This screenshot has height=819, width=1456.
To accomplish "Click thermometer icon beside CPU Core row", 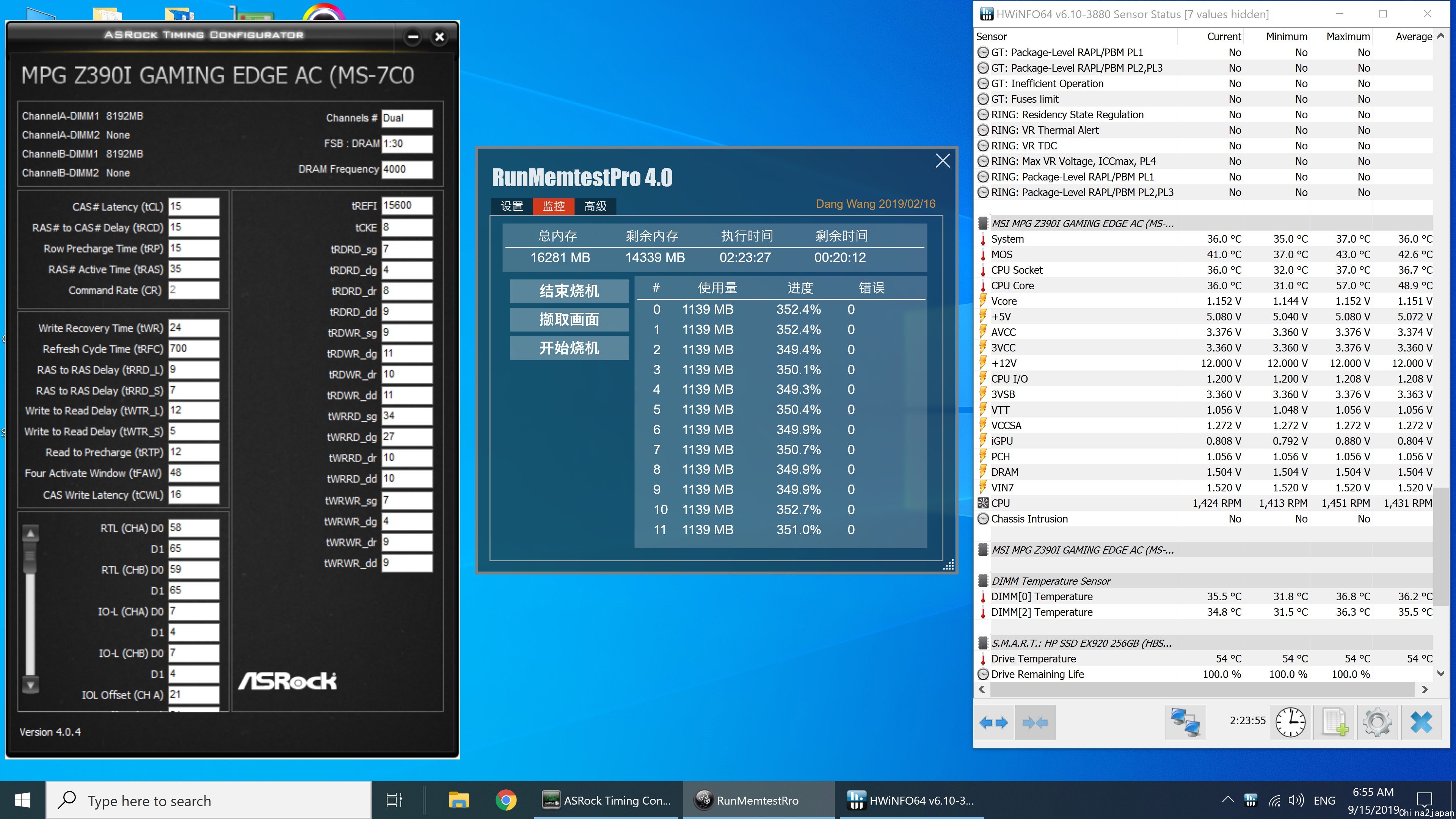I will point(984,286).
